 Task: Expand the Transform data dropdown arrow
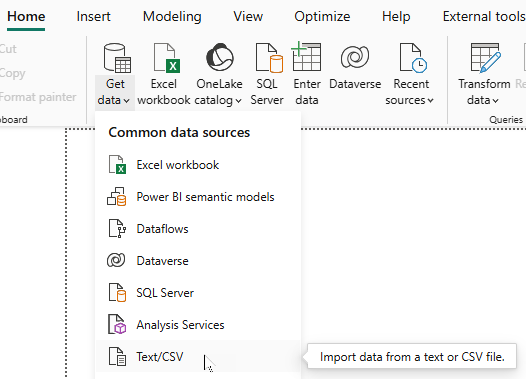(495, 101)
